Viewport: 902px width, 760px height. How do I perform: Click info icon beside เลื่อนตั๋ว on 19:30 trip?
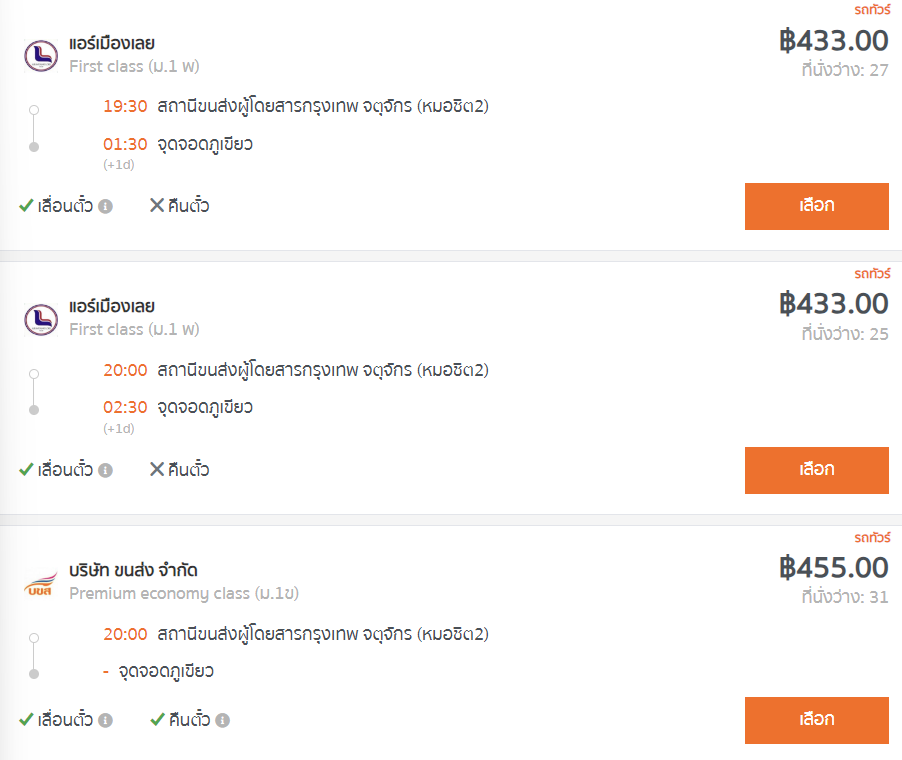click(x=106, y=206)
